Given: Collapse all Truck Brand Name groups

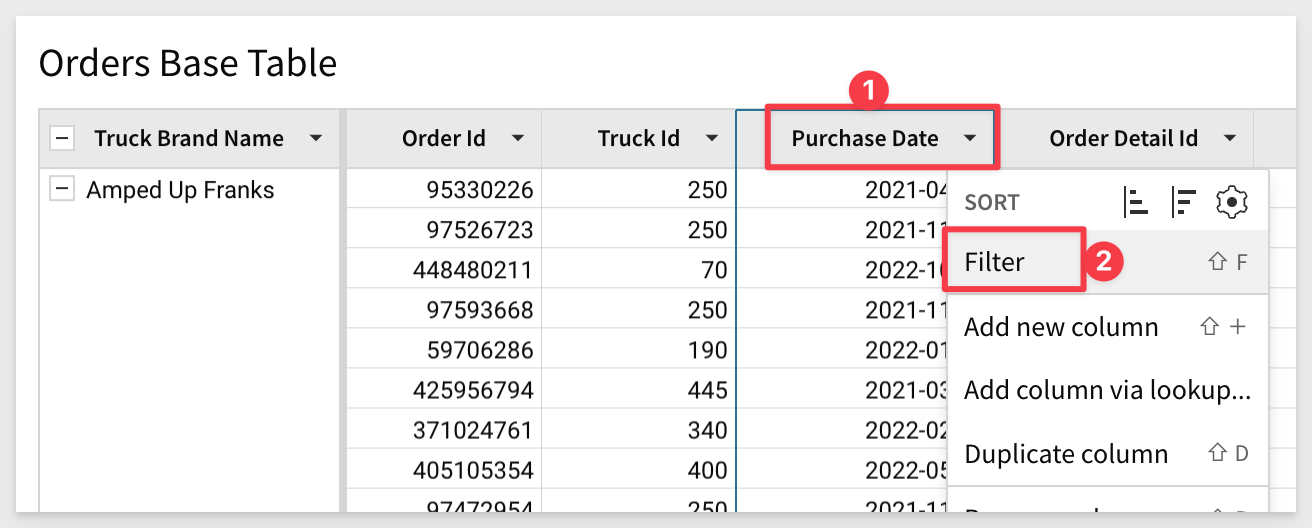Looking at the screenshot, I should 62,139.
